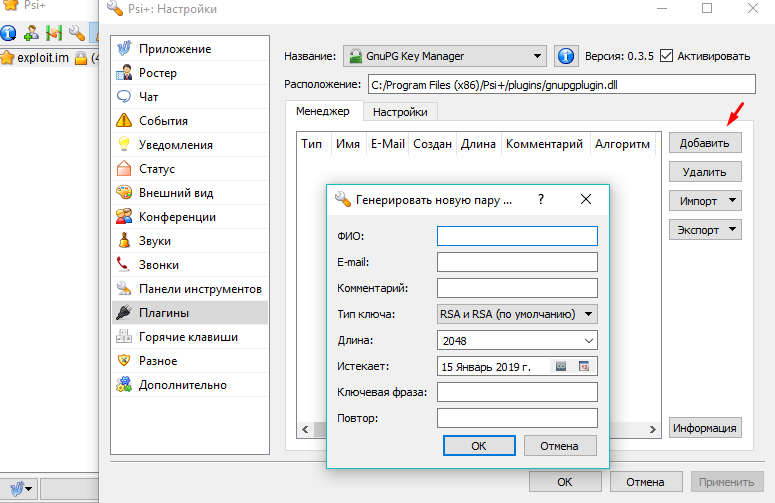Click the Чат speech bubble icon
Image resolution: width=775 pixels, height=503 pixels.
(124, 96)
